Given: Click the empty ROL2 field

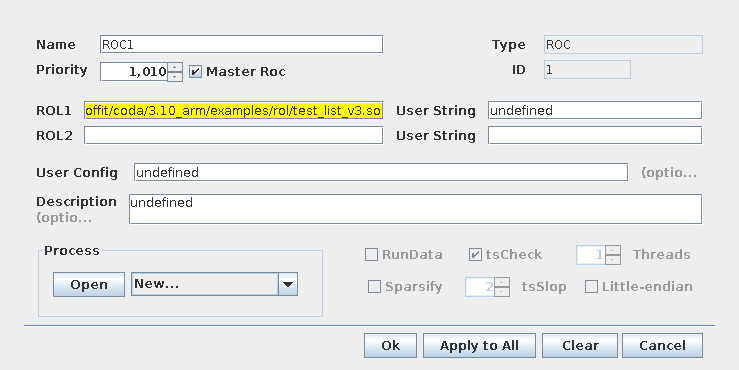Looking at the screenshot, I should click(x=233, y=135).
